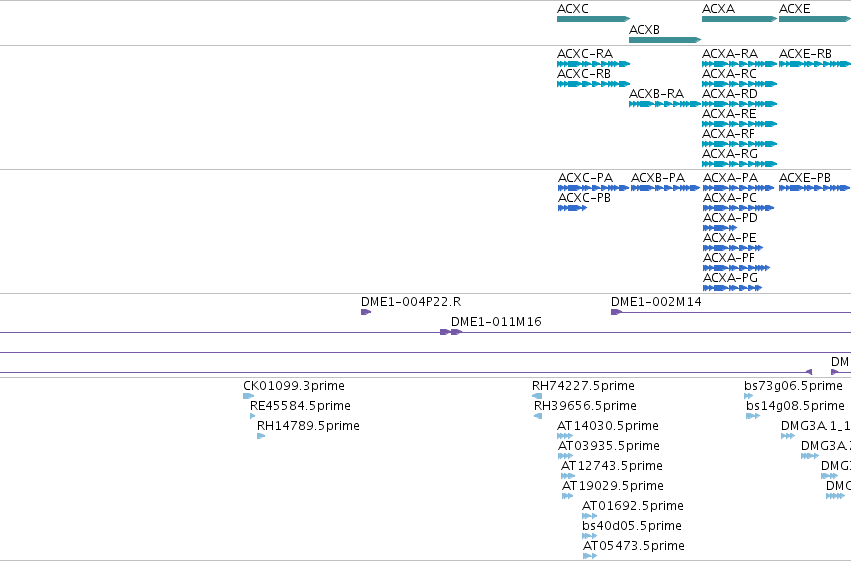Click the DME1-011M16 clone arrows
This screenshot has width=851, height=561.
(x=451, y=332)
